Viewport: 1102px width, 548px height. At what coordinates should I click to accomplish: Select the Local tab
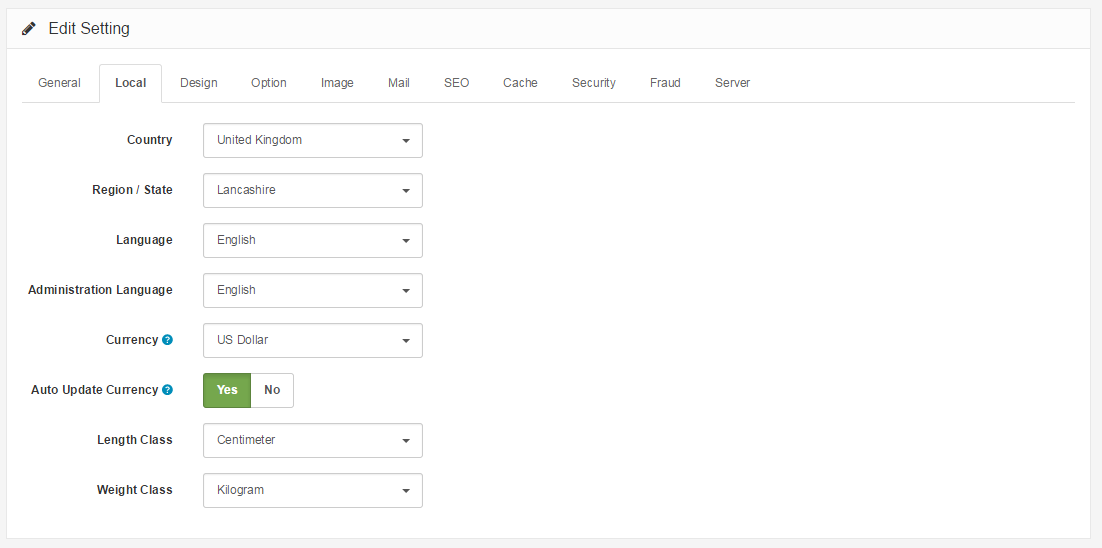[x=131, y=83]
